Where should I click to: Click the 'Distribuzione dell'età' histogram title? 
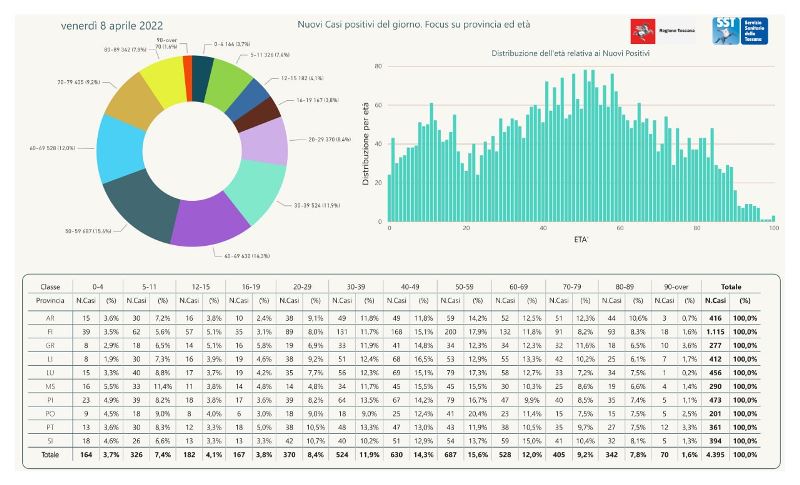coord(565,51)
